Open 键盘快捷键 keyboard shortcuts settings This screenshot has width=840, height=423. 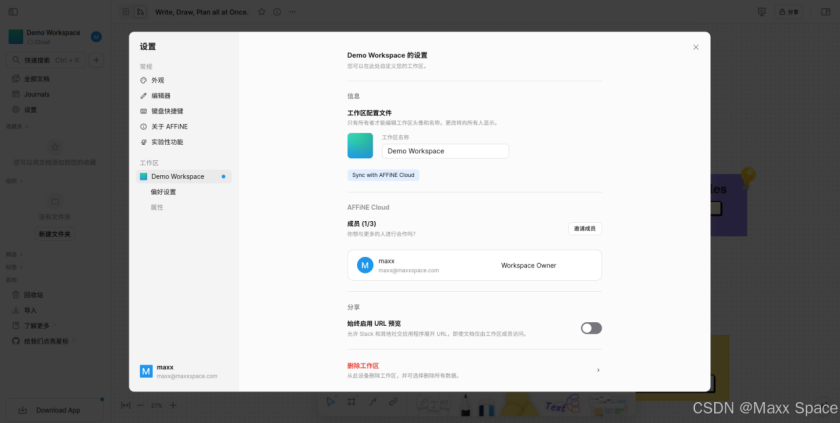(183, 111)
